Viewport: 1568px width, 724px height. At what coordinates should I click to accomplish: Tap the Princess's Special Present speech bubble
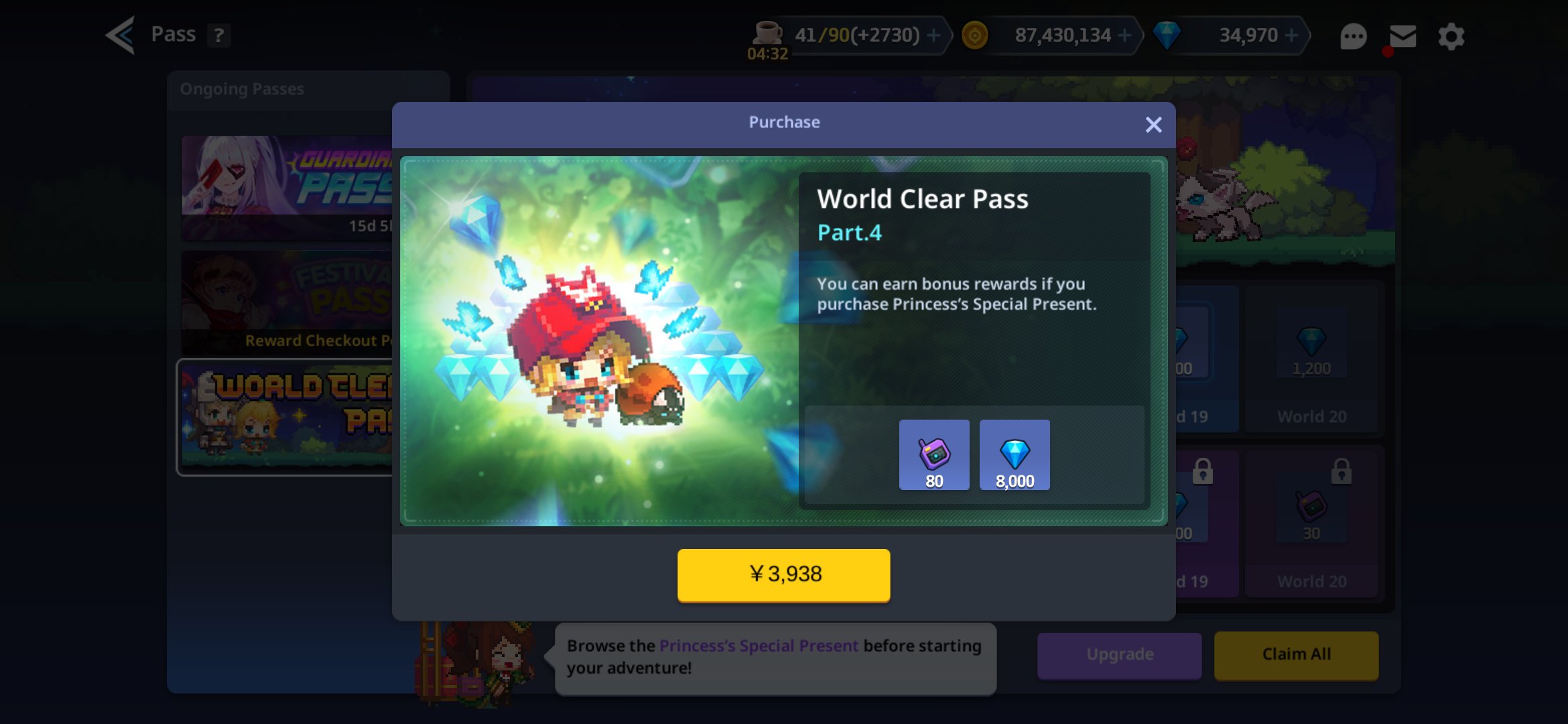click(x=775, y=657)
